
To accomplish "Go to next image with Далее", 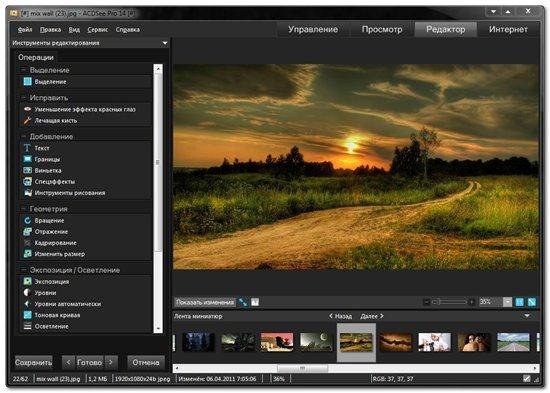I will 372,316.
